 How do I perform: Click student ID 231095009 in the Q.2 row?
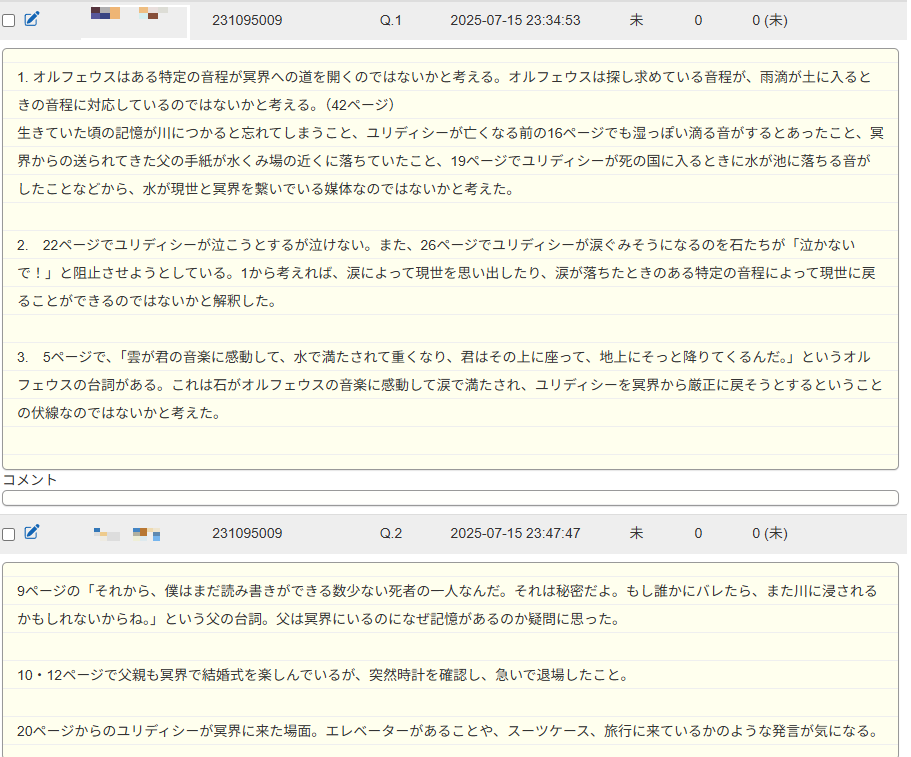click(x=247, y=533)
